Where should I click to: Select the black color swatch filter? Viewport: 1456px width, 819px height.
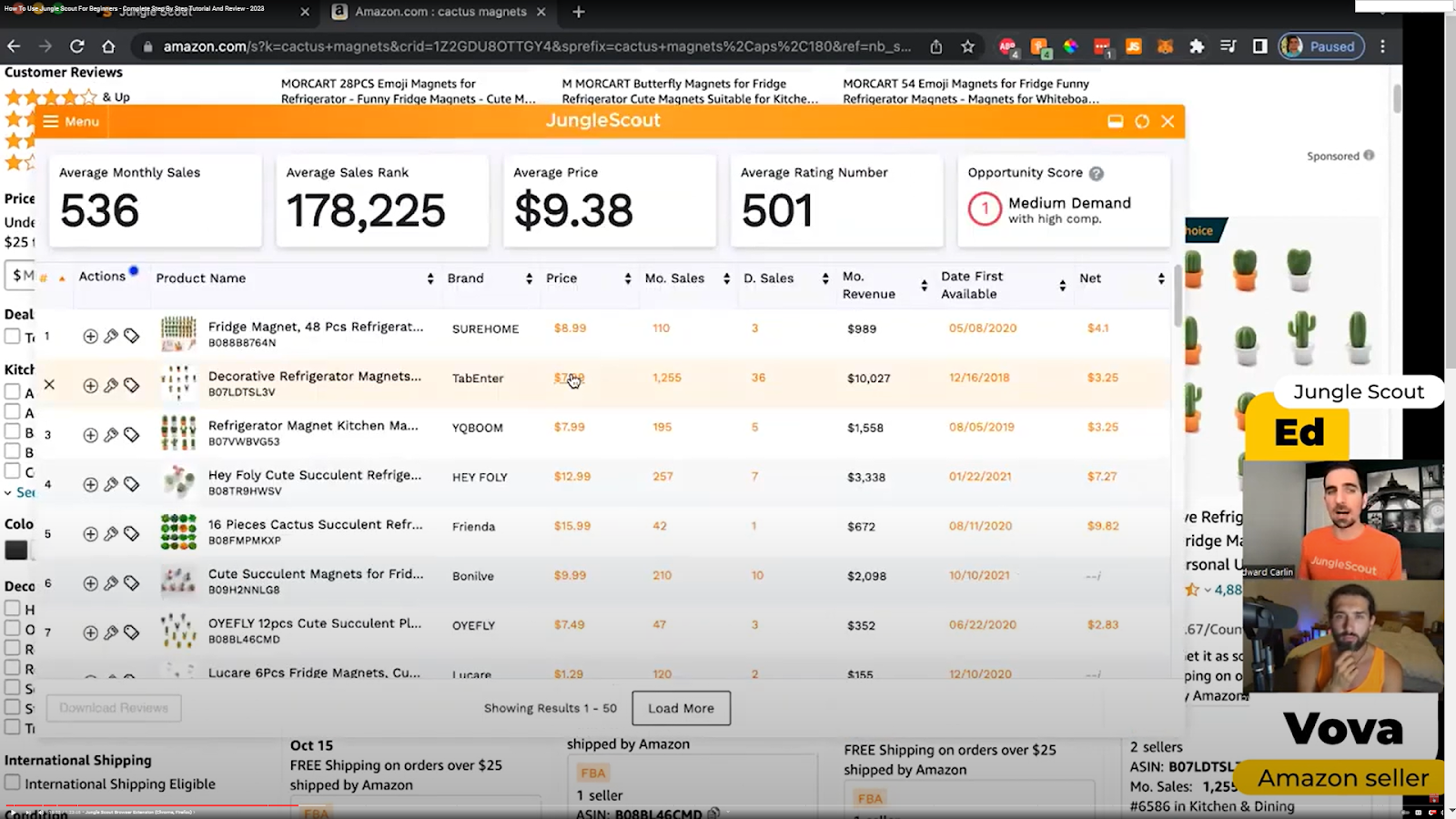click(x=16, y=550)
